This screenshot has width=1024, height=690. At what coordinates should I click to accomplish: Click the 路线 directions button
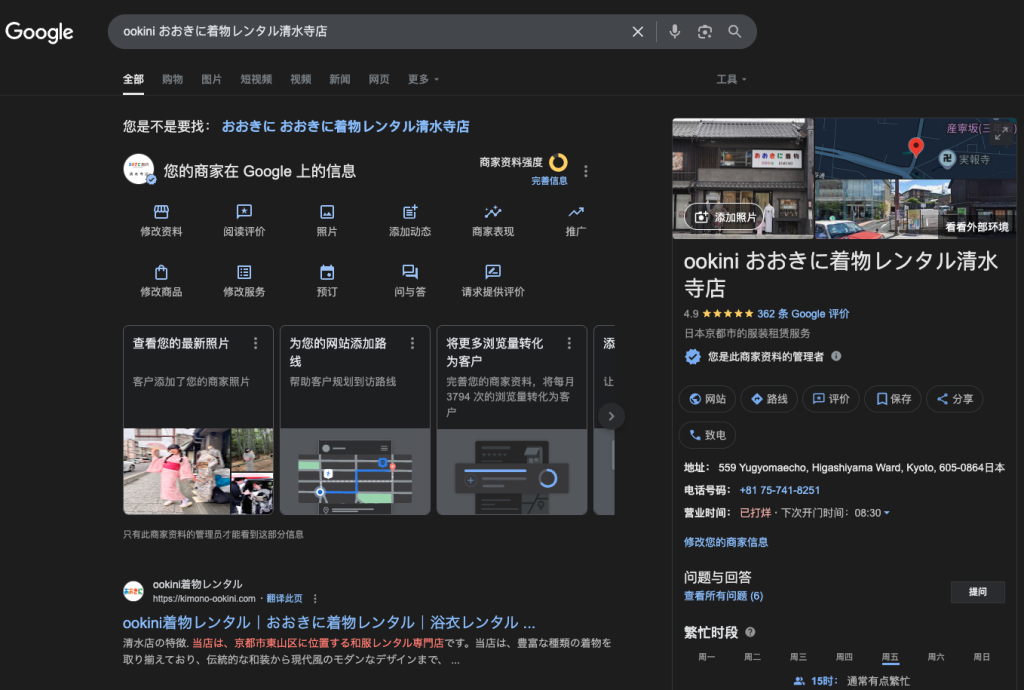pyautogui.click(x=769, y=399)
